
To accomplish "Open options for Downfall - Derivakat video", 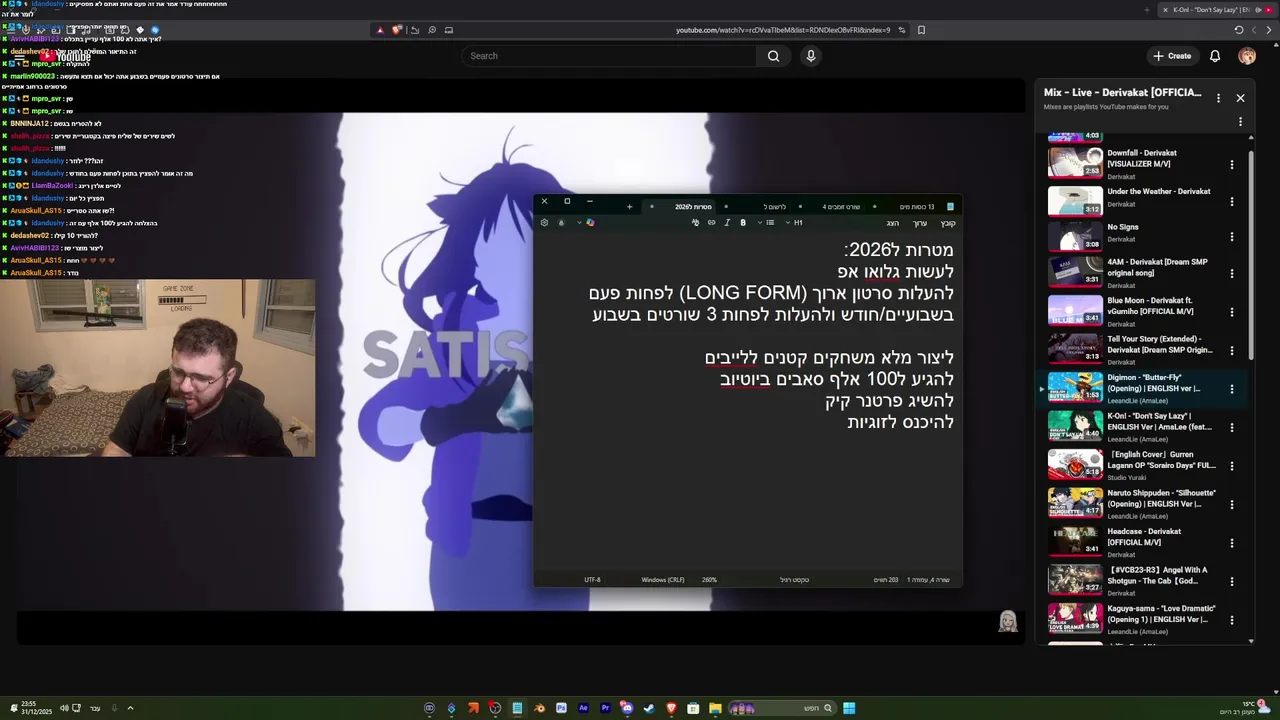I will [x=1232, y=165].
